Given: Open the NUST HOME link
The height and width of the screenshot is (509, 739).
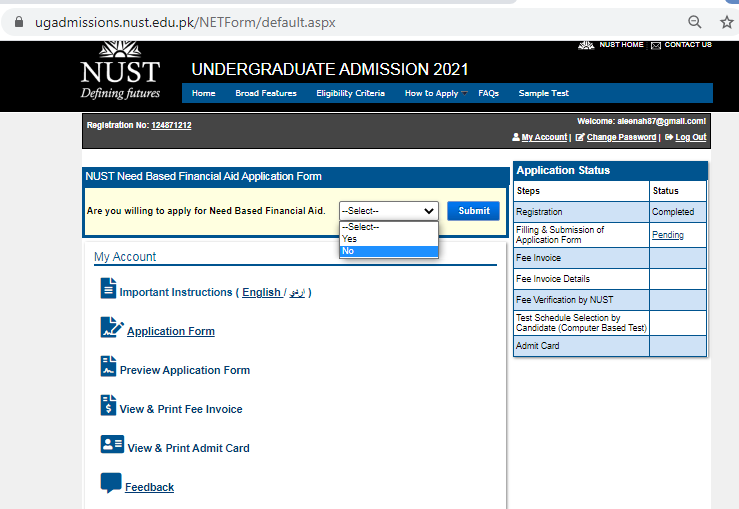Looking at the screenshot, I should [x=621, y=45].
